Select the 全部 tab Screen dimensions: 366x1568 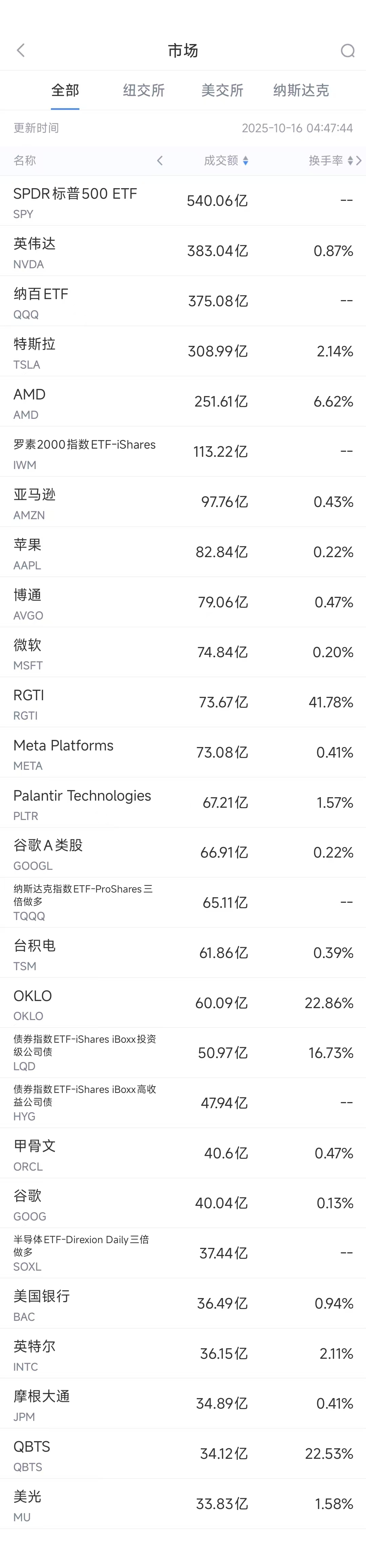tap(65, 91)
